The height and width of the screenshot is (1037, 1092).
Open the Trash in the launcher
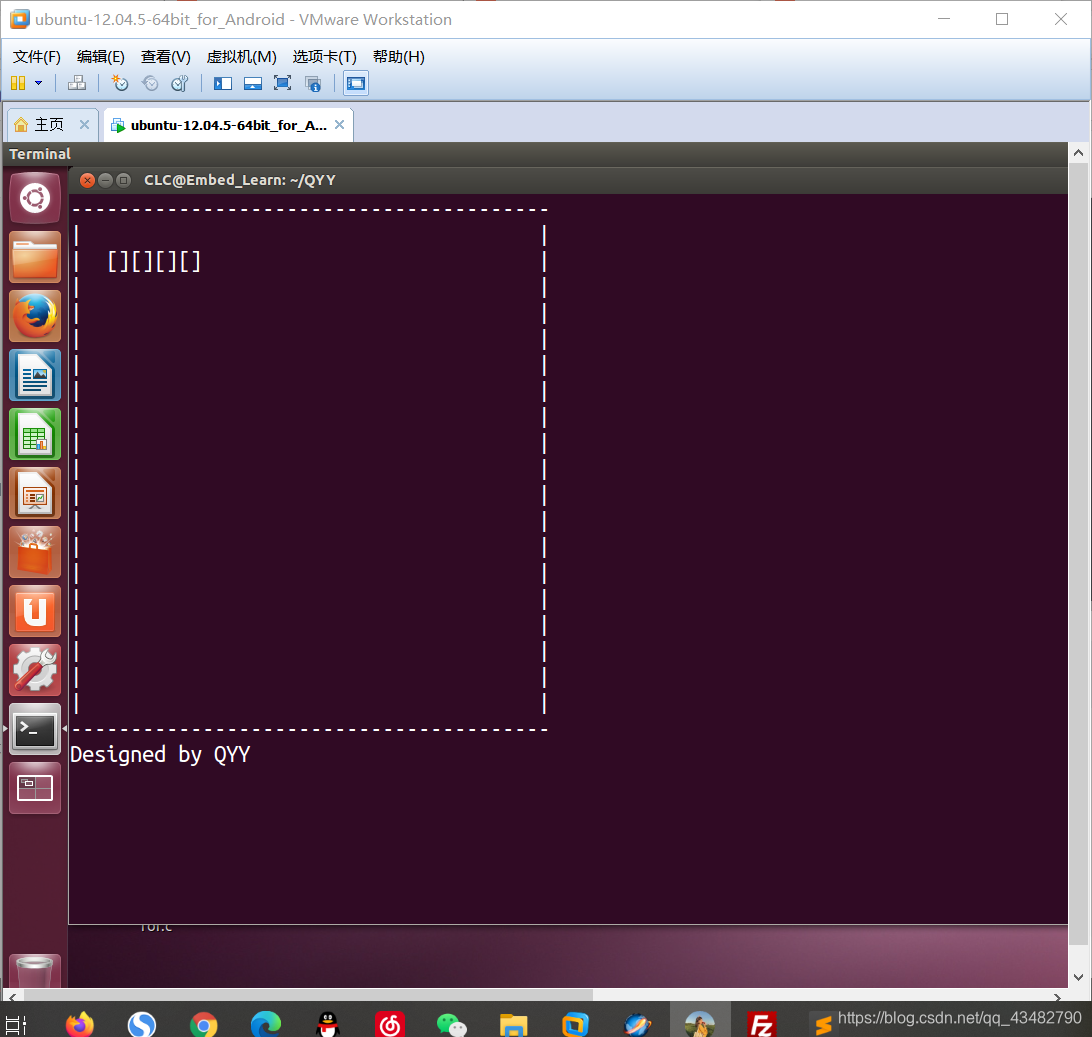35,972
